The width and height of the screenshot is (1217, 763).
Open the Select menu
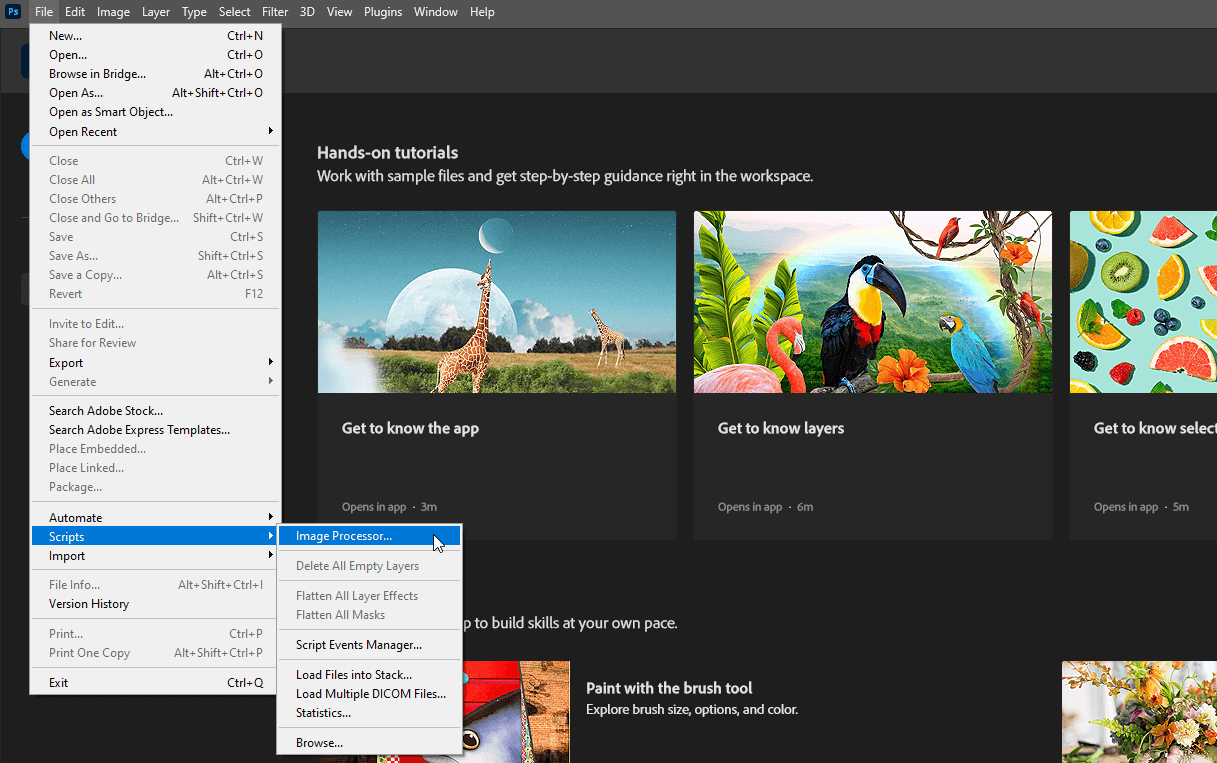tap(235, 12)
